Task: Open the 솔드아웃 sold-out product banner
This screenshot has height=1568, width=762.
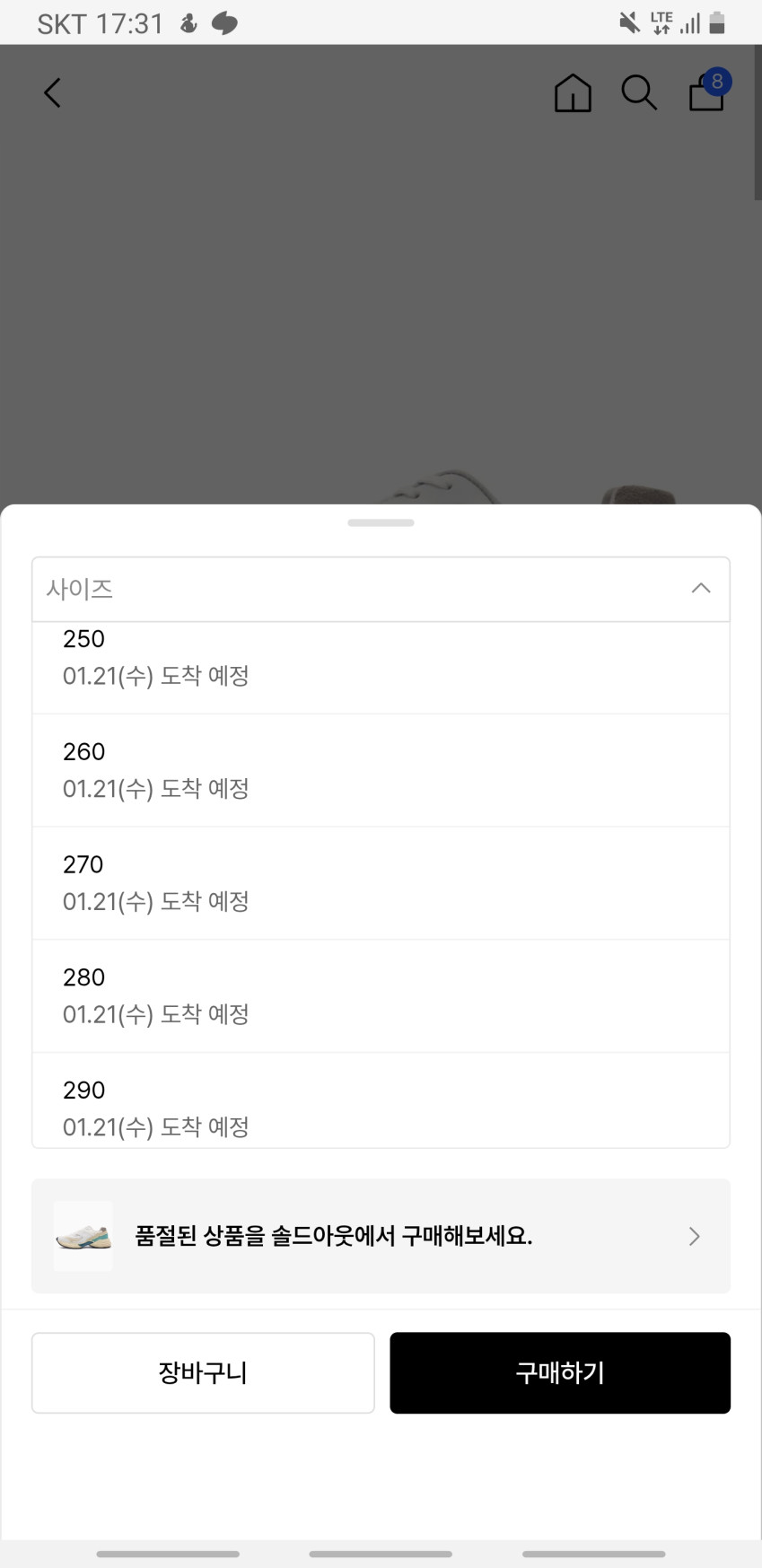Action: [x=381, y=1236]
